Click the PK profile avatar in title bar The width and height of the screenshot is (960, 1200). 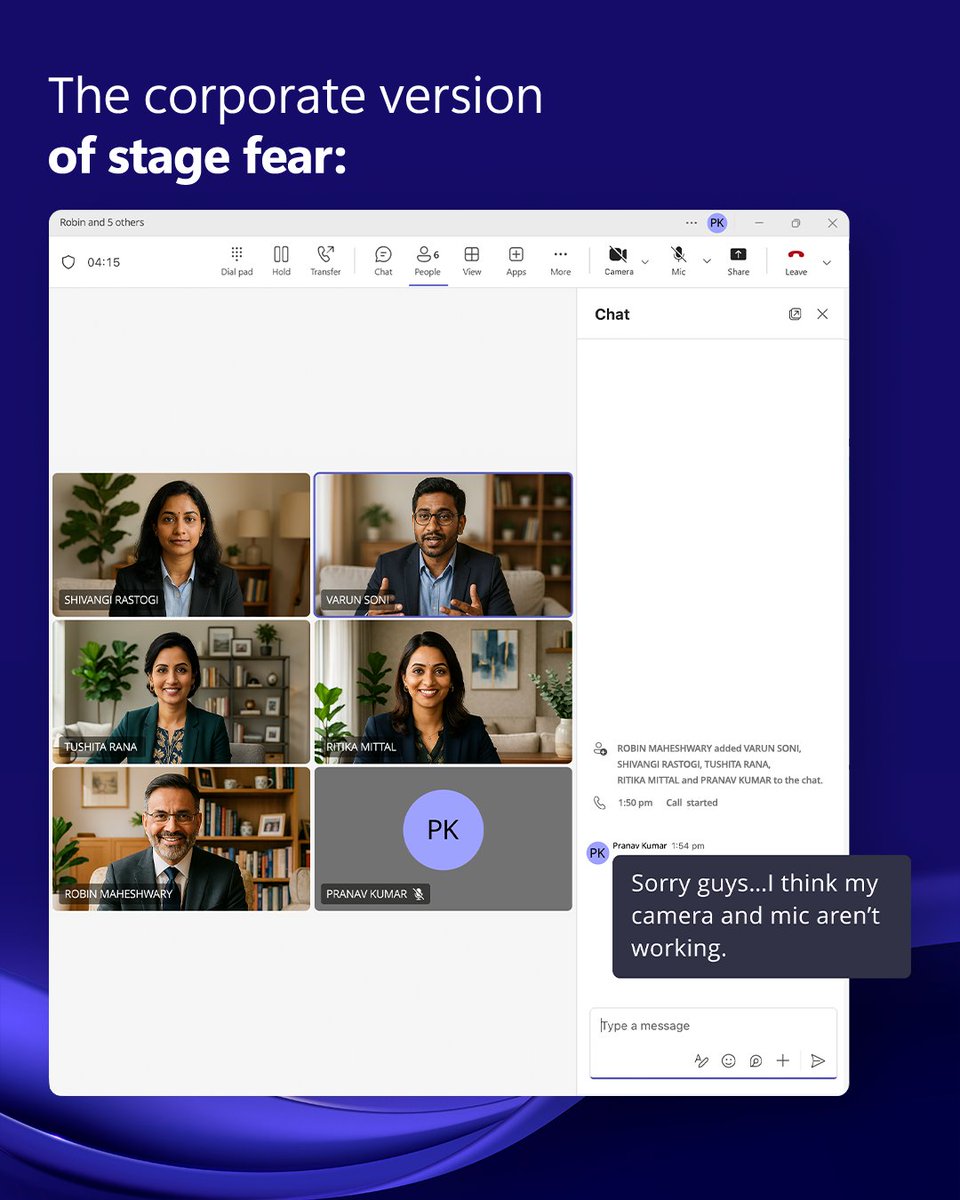pyautogui.click(x=717, y=223)
